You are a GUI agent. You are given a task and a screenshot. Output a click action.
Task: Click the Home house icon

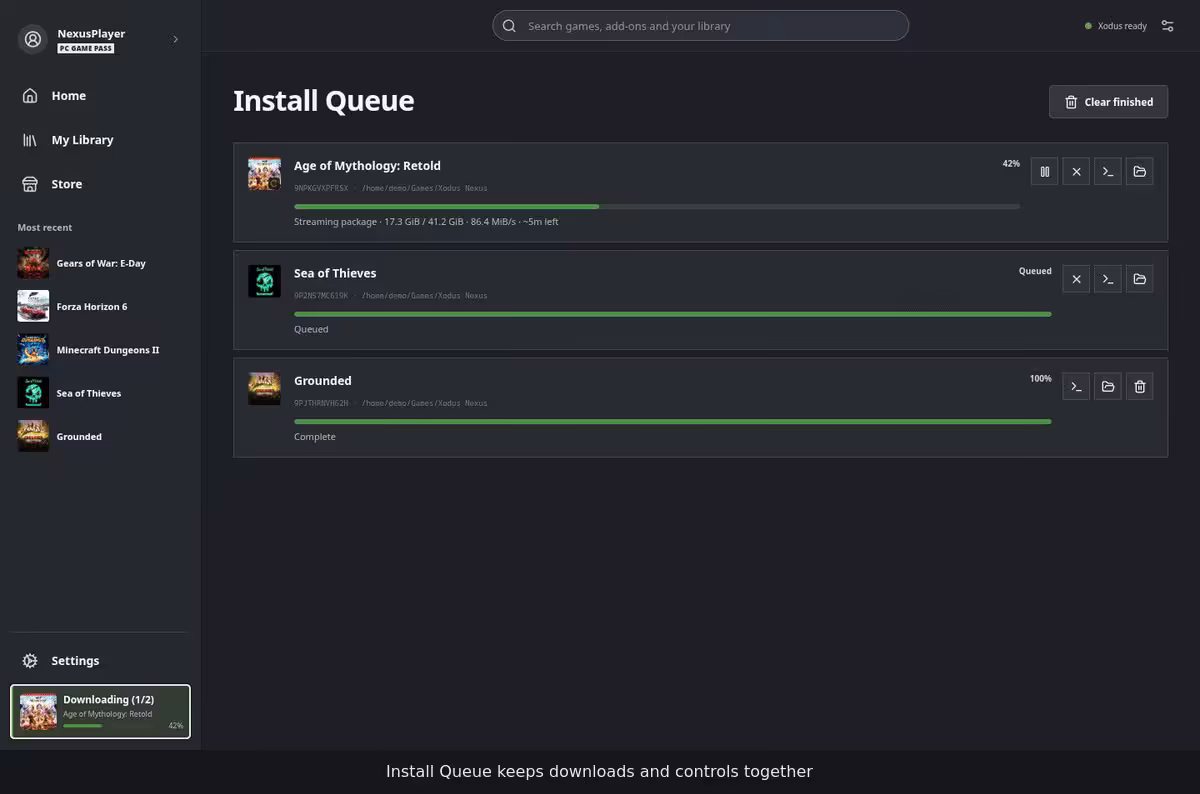pyautogui.click(x=30, y=96)
